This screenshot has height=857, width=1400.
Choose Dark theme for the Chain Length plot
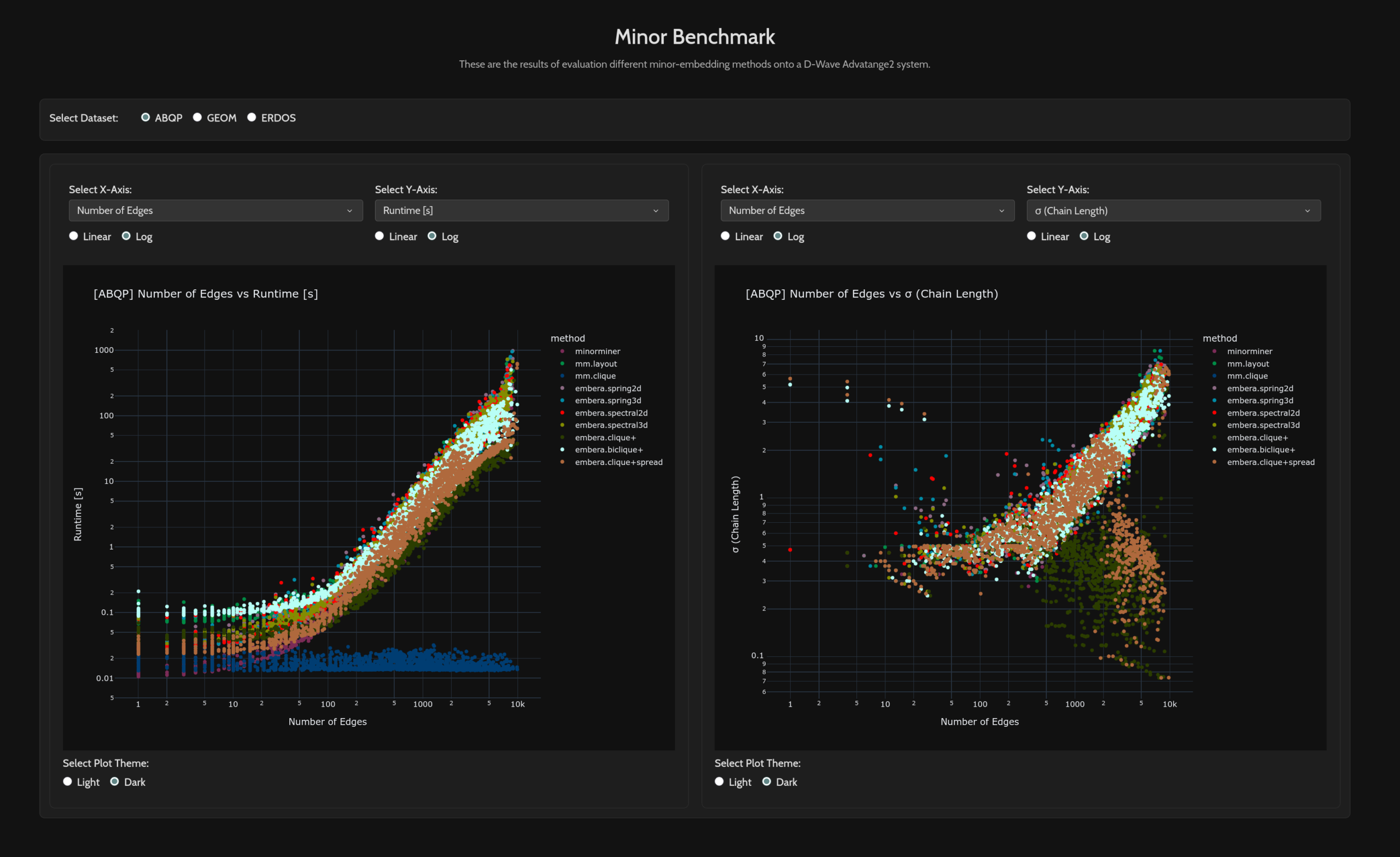[x=767, y=782]
